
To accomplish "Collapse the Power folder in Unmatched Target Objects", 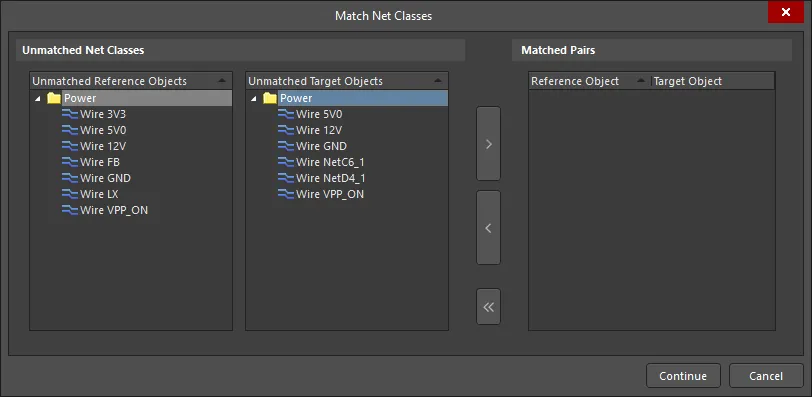I will (x=253, y=99).
